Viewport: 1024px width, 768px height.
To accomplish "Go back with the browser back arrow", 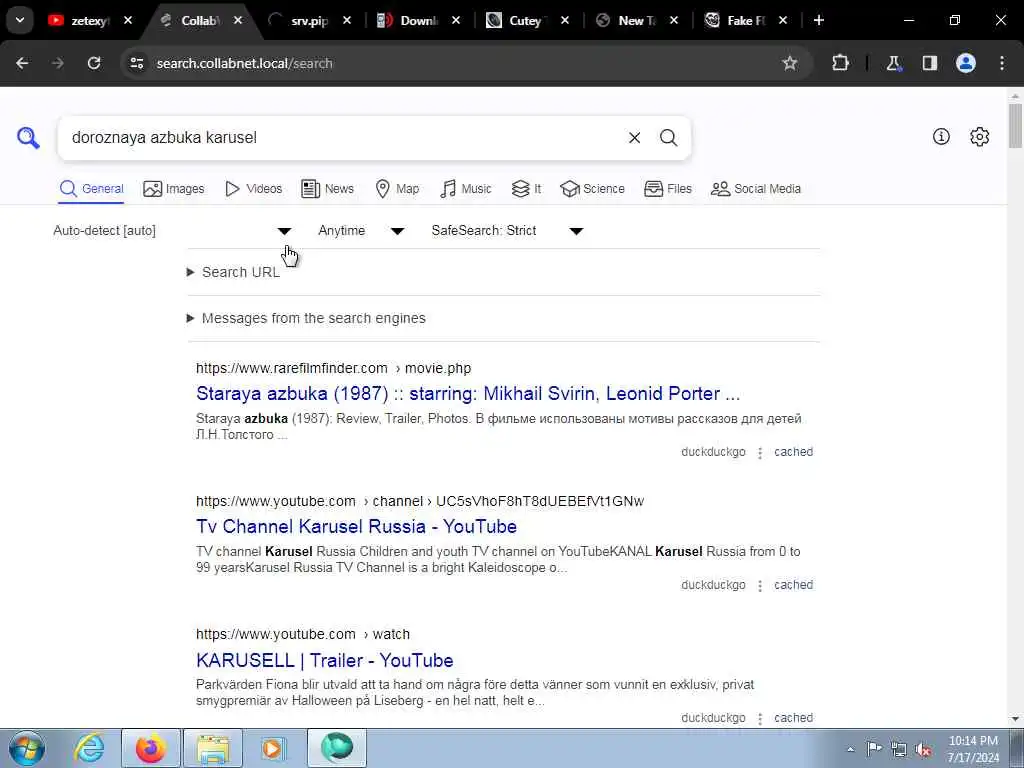I will click(x=22, y=63).
